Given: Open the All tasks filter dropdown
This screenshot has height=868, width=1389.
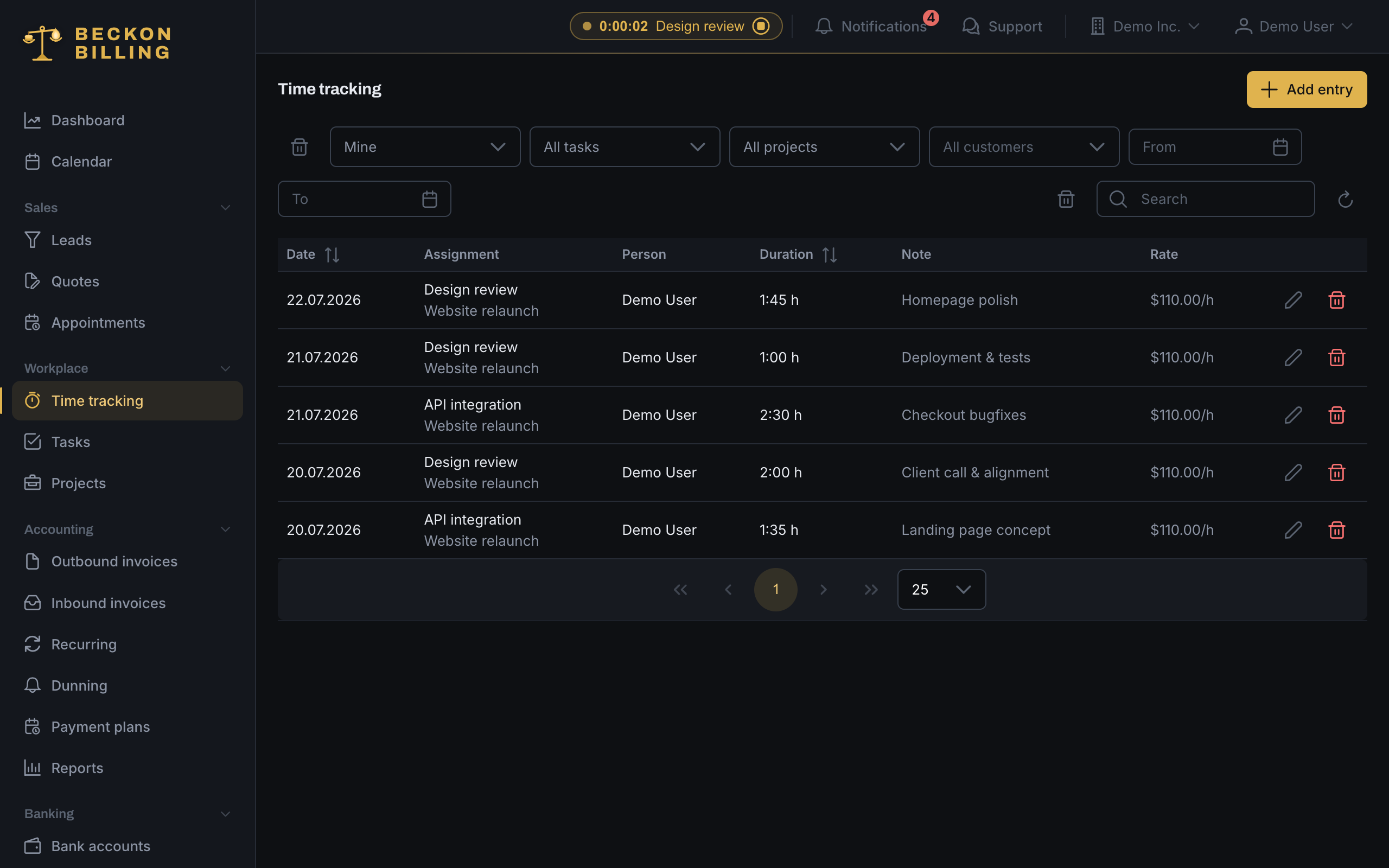Looking at the screenshot, I should coord(625,147).
